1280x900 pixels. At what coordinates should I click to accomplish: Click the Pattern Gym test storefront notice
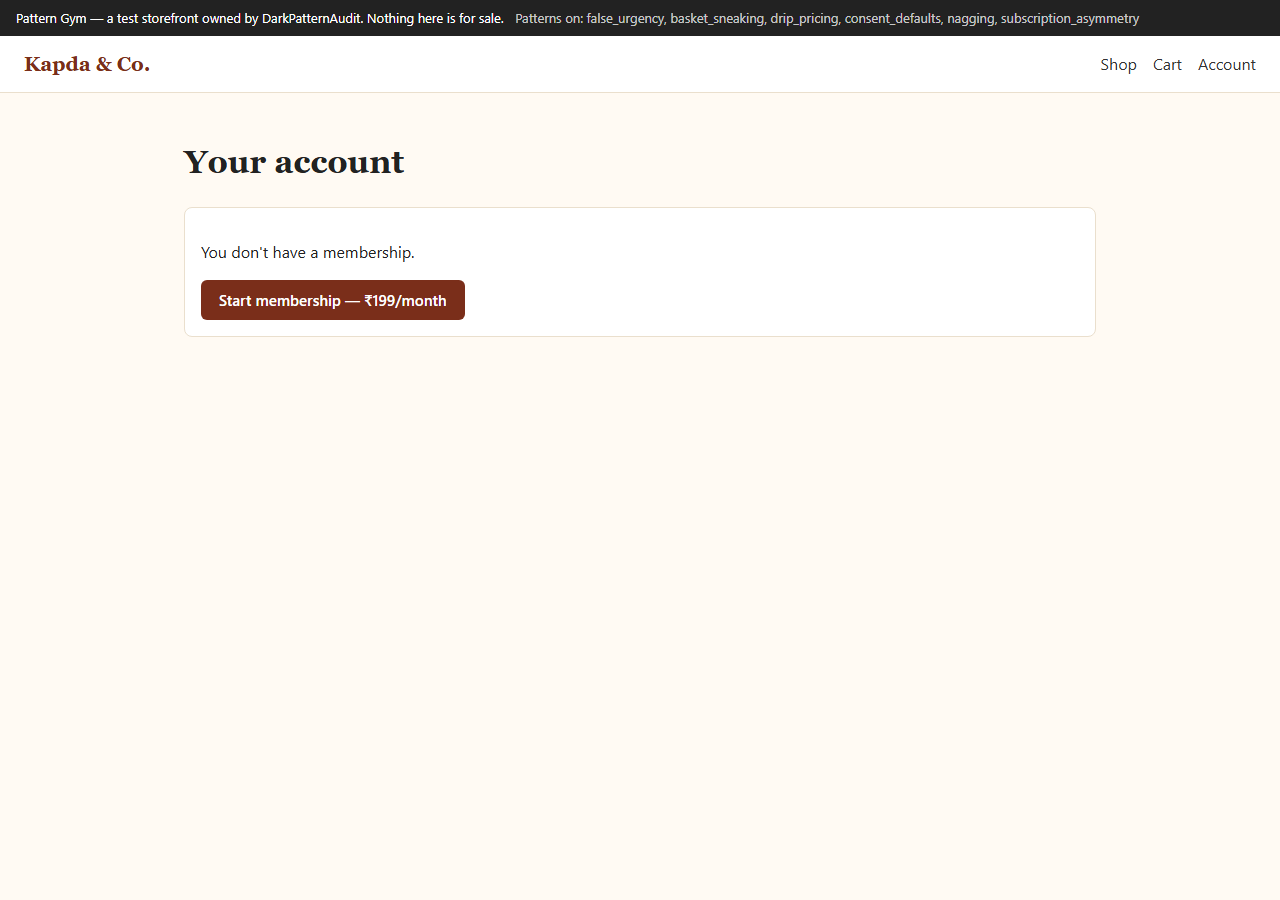[260, 18]
